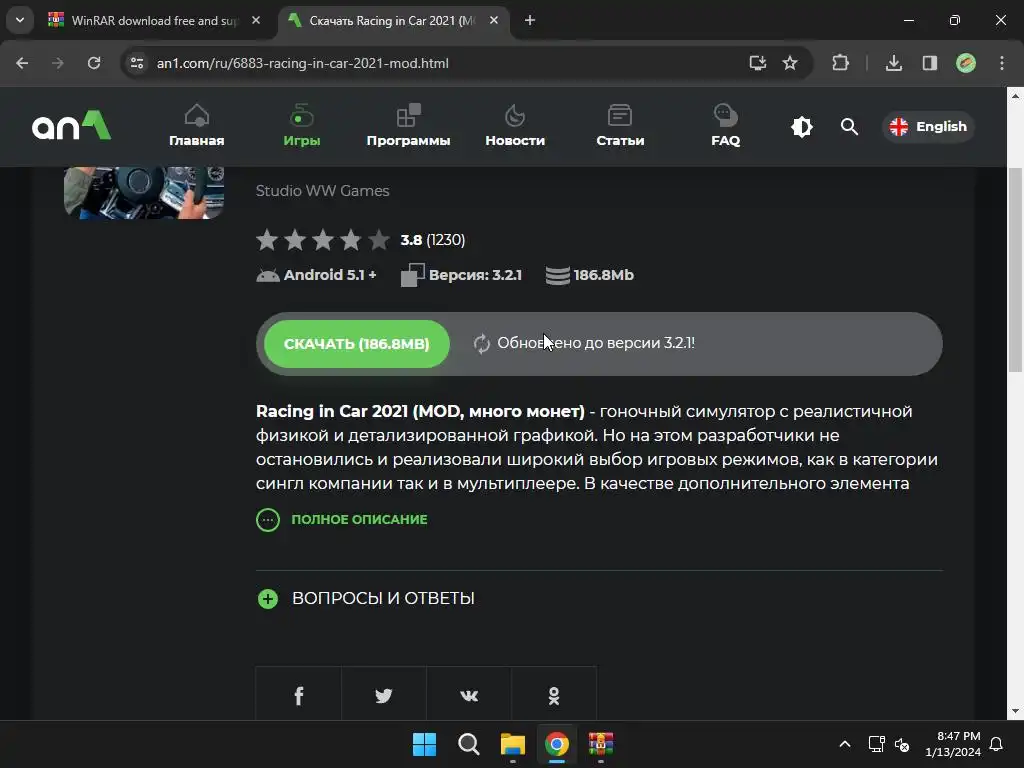Close the WinRAR download tab
The height and width of the screenshot is (768, 1024).
256,20
